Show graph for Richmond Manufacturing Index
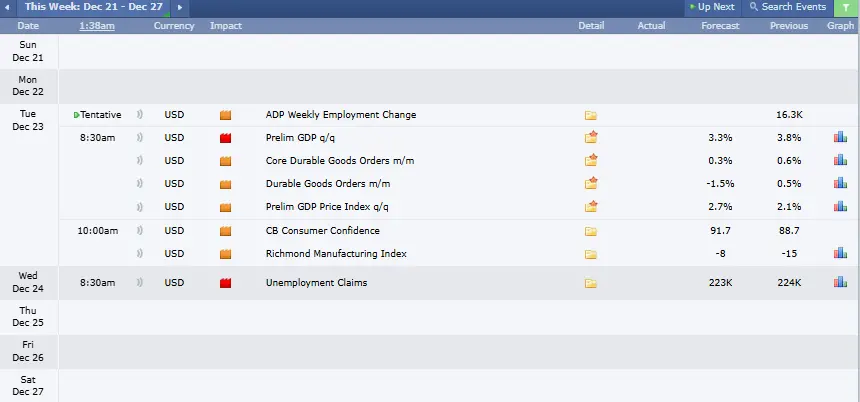The image size is (860, 402). (x=840, y=253)
